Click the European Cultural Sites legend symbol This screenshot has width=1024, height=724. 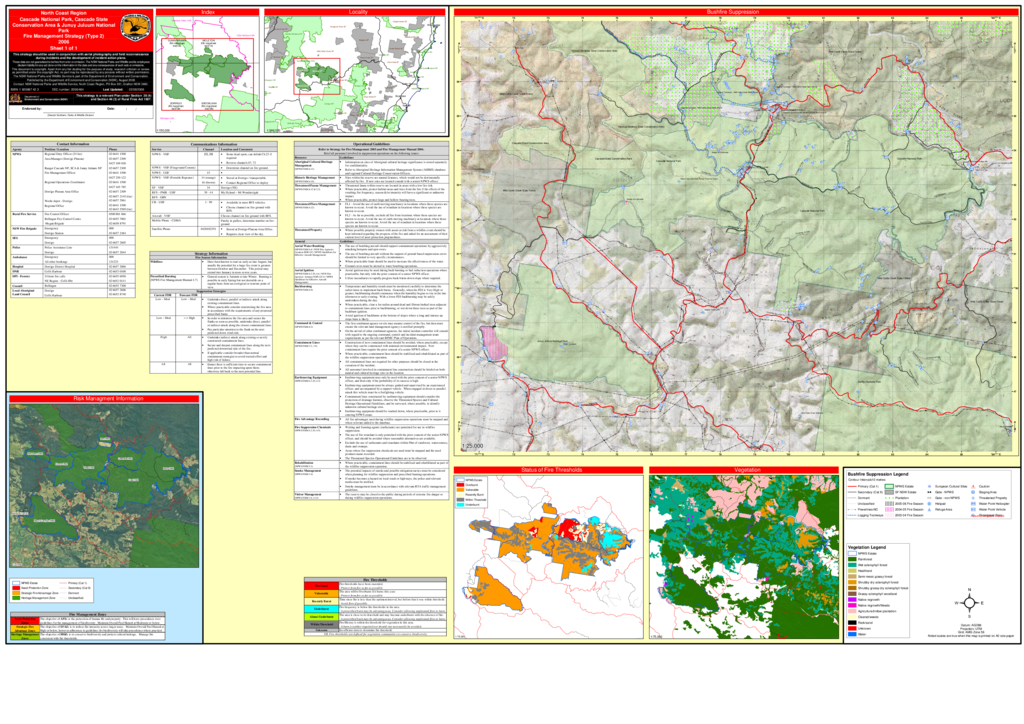(929, 486)
